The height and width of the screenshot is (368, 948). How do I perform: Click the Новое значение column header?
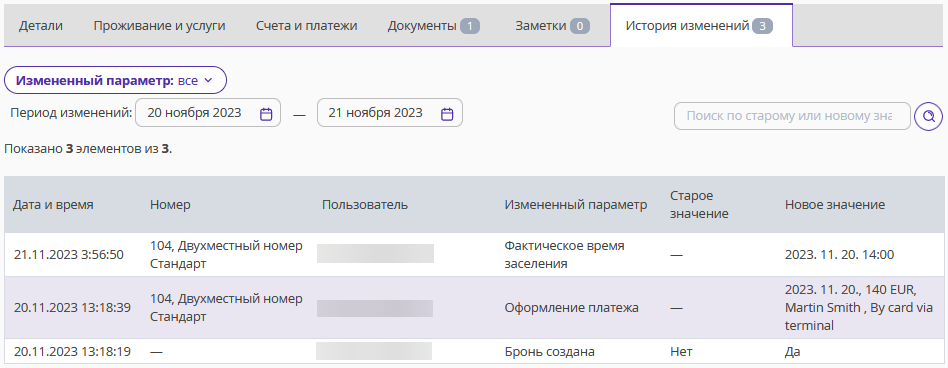[835, 205]
